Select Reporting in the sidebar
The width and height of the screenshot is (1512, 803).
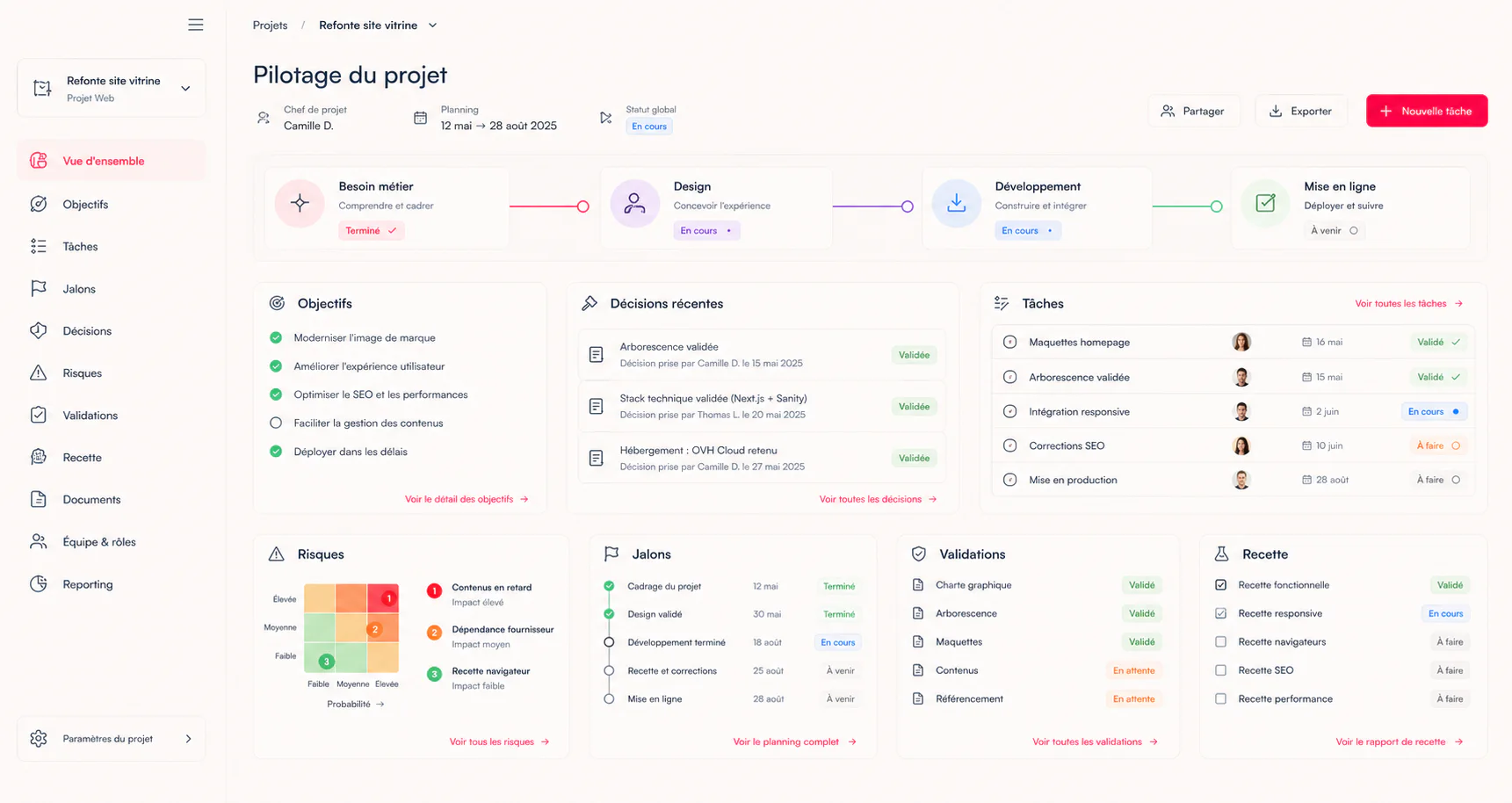[112, 583]
